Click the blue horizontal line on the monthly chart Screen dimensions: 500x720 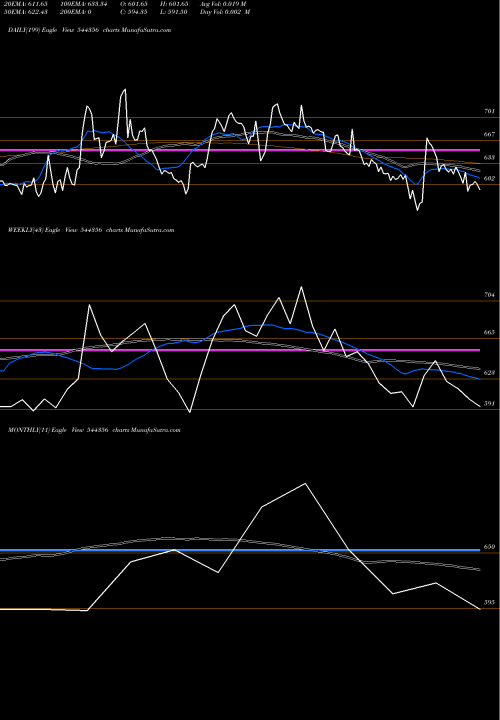240,550
